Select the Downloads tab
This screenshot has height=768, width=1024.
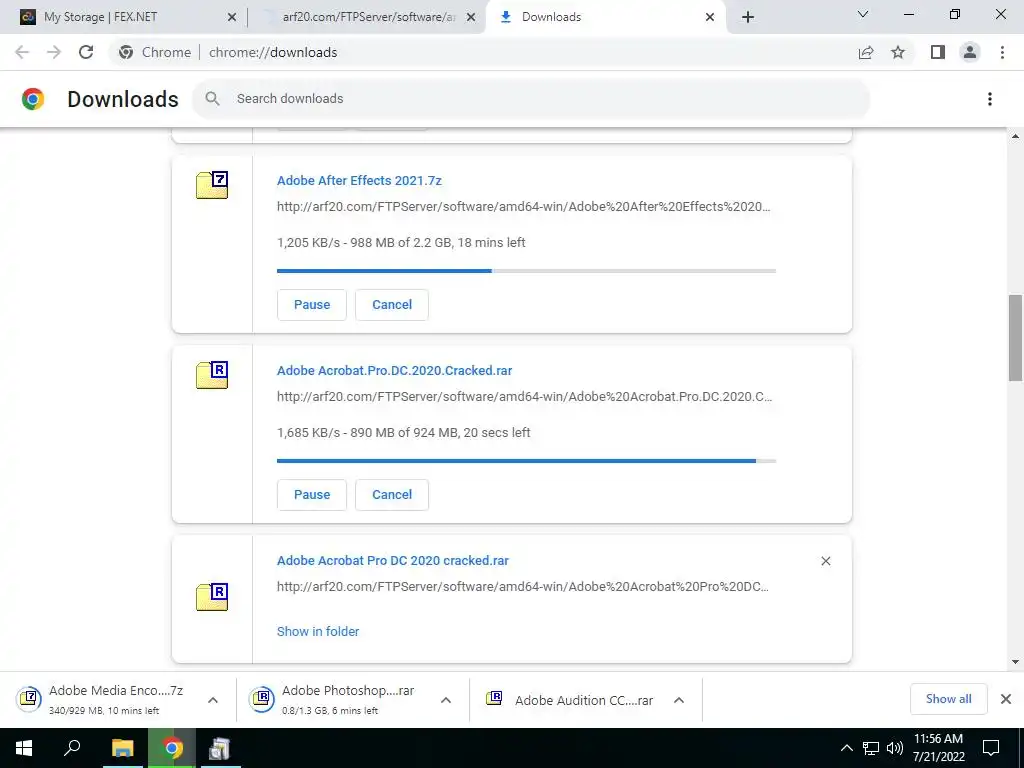(x=604, y=17)
